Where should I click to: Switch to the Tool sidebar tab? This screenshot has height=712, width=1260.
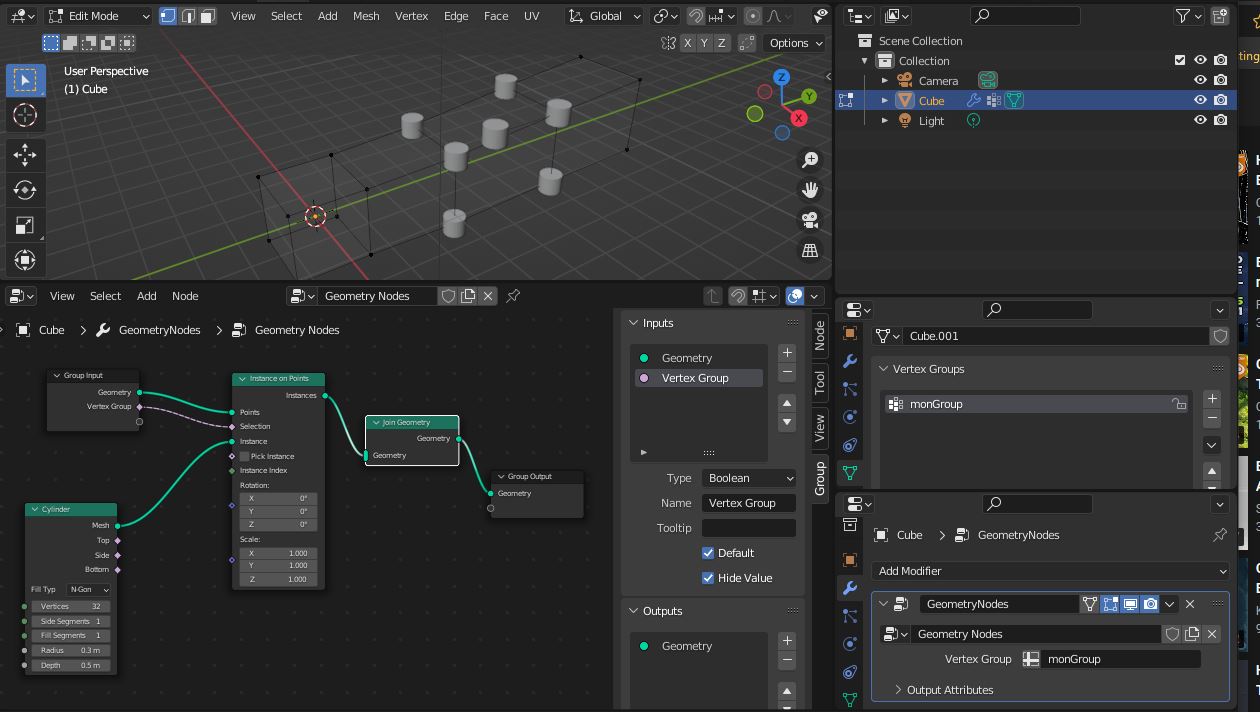click(x=820, y=382)
